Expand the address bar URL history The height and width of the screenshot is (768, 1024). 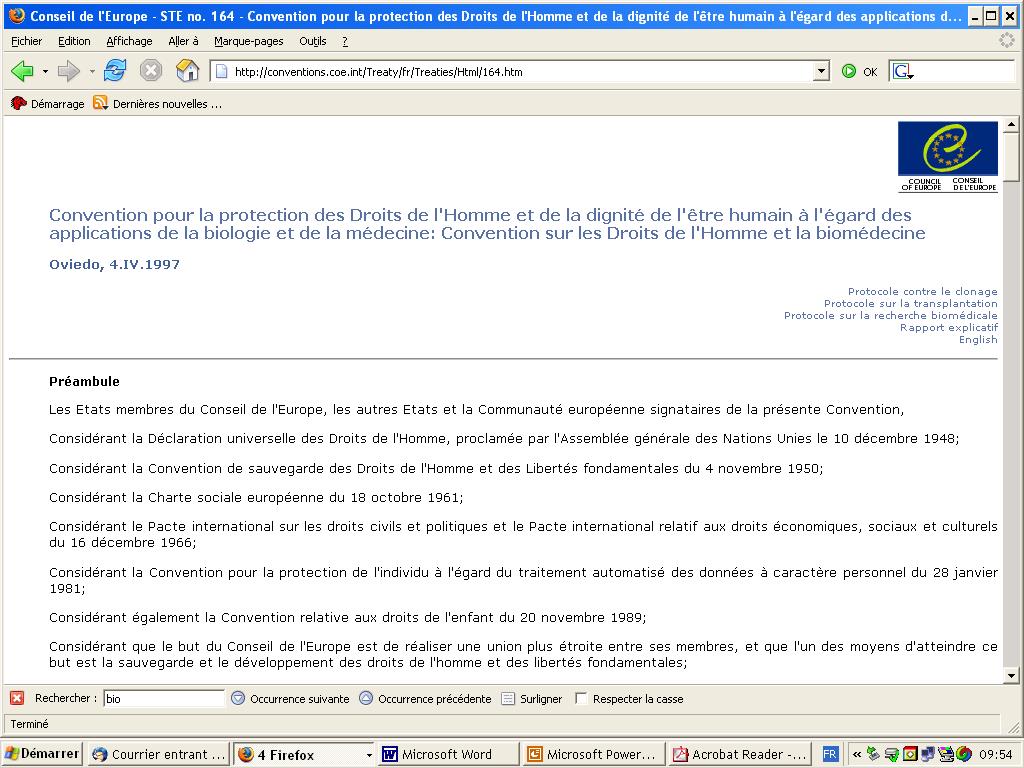tap(821, 71)
